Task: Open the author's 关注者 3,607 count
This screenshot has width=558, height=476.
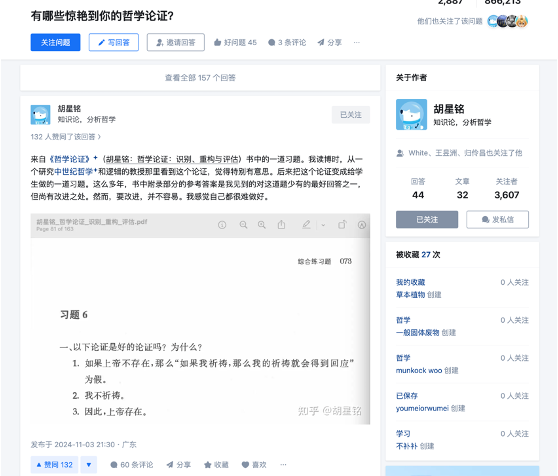Action: (x=506, y=189)
